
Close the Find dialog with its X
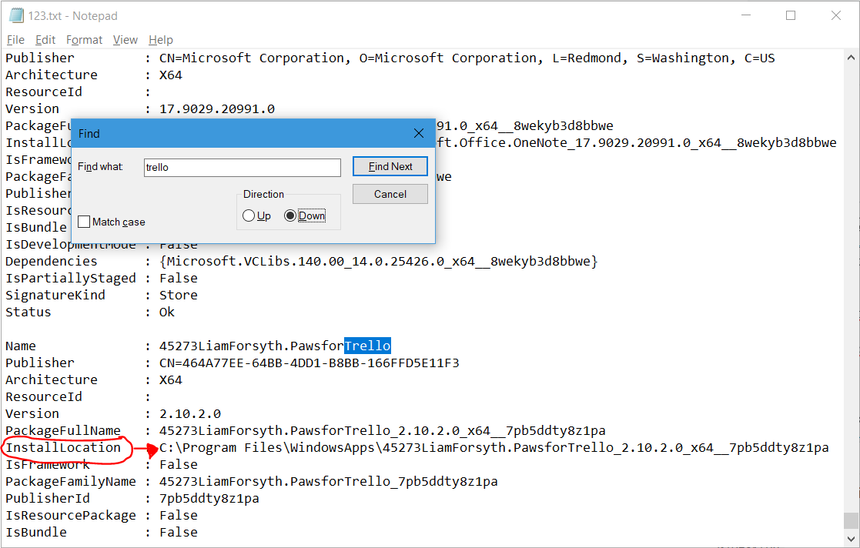[x=419, y=133]
